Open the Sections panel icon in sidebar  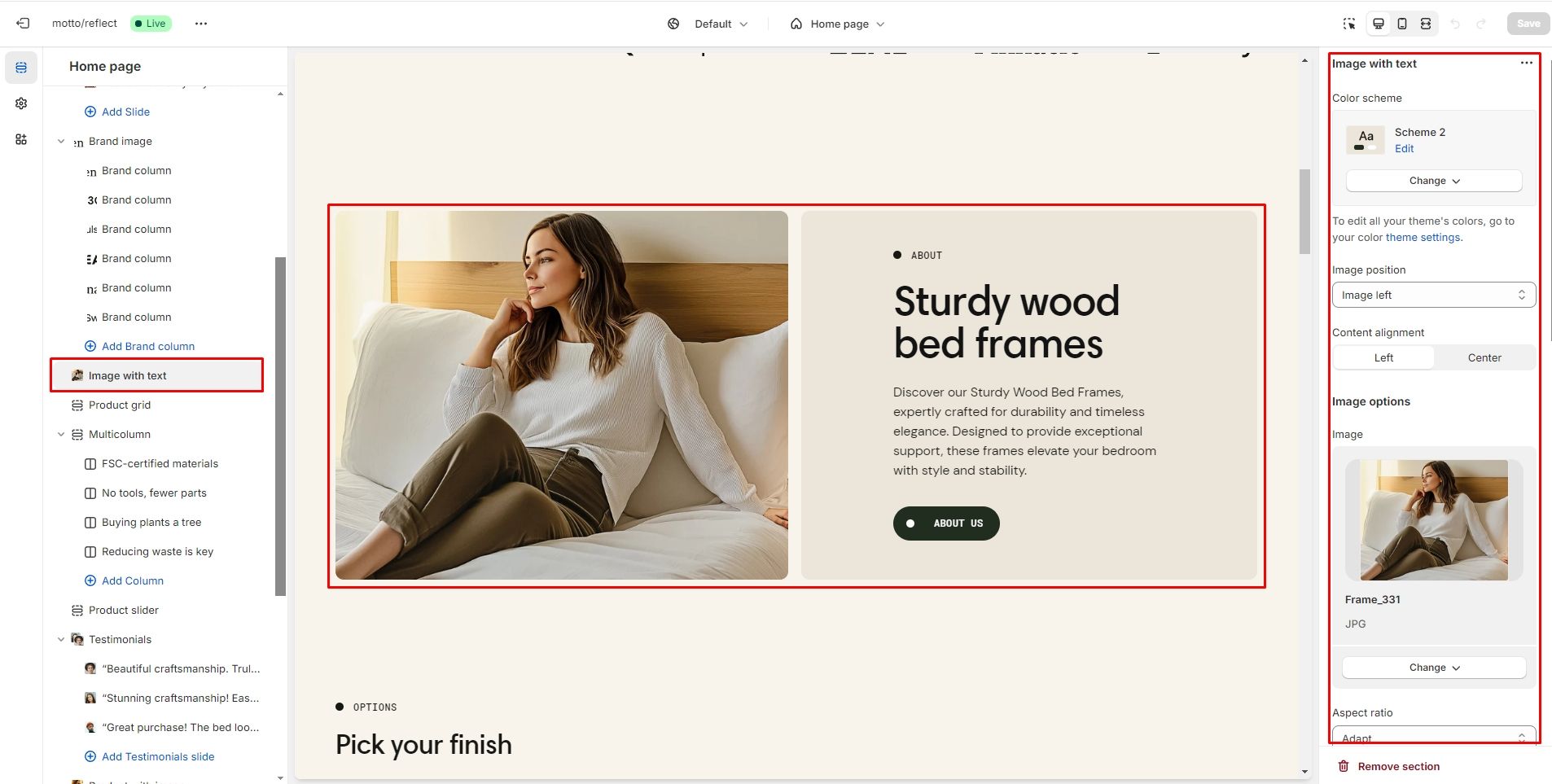pyautogui.click(x=21, y=68)
